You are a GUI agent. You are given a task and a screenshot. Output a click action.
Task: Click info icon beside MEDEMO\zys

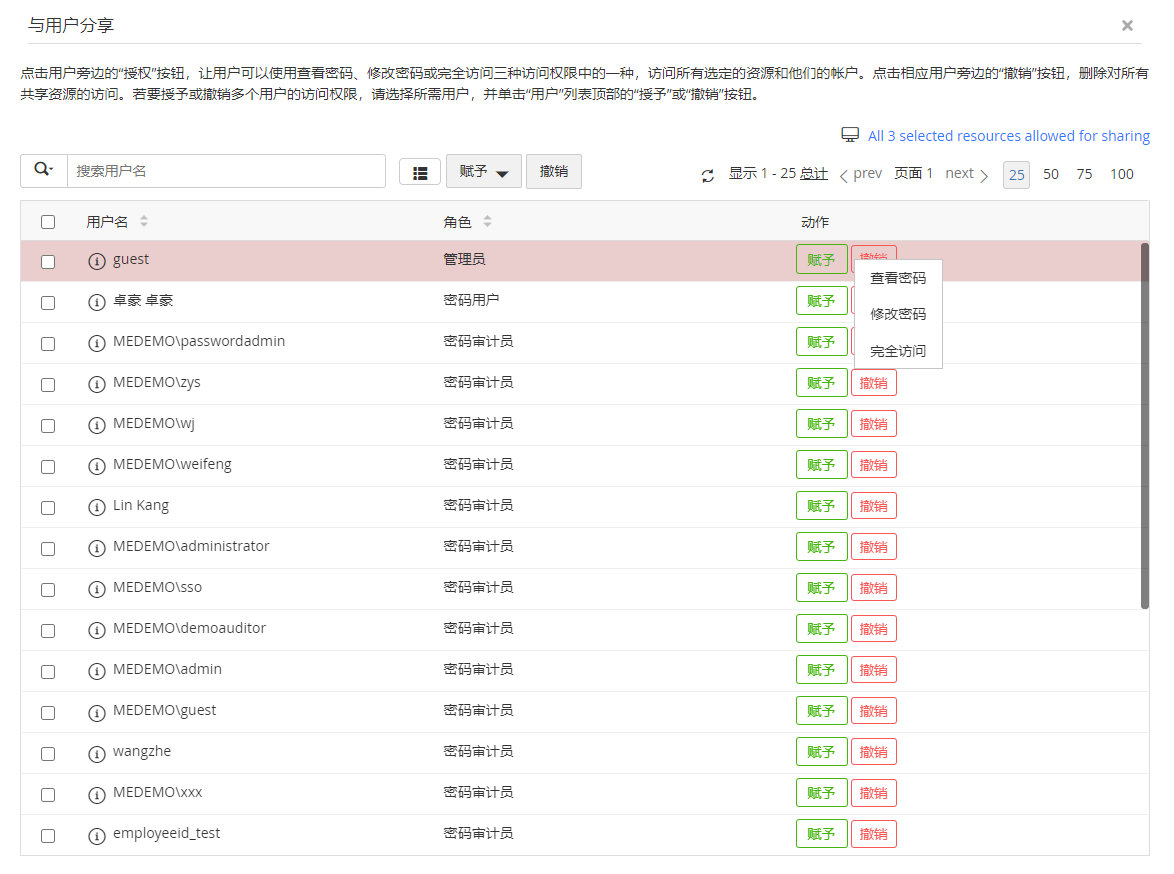click(x=97, y=384)
